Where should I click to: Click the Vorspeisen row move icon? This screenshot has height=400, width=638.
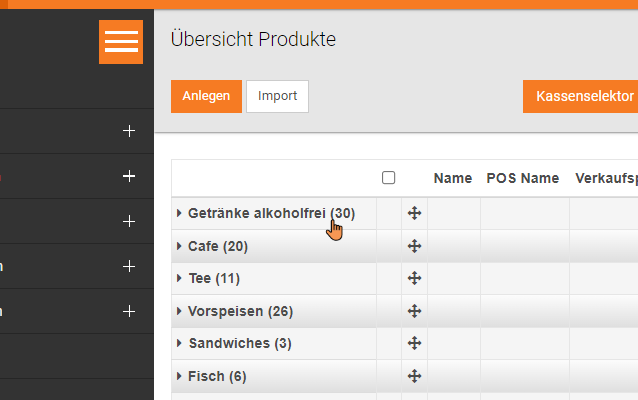pyautogui.click(x=414, y=311)
